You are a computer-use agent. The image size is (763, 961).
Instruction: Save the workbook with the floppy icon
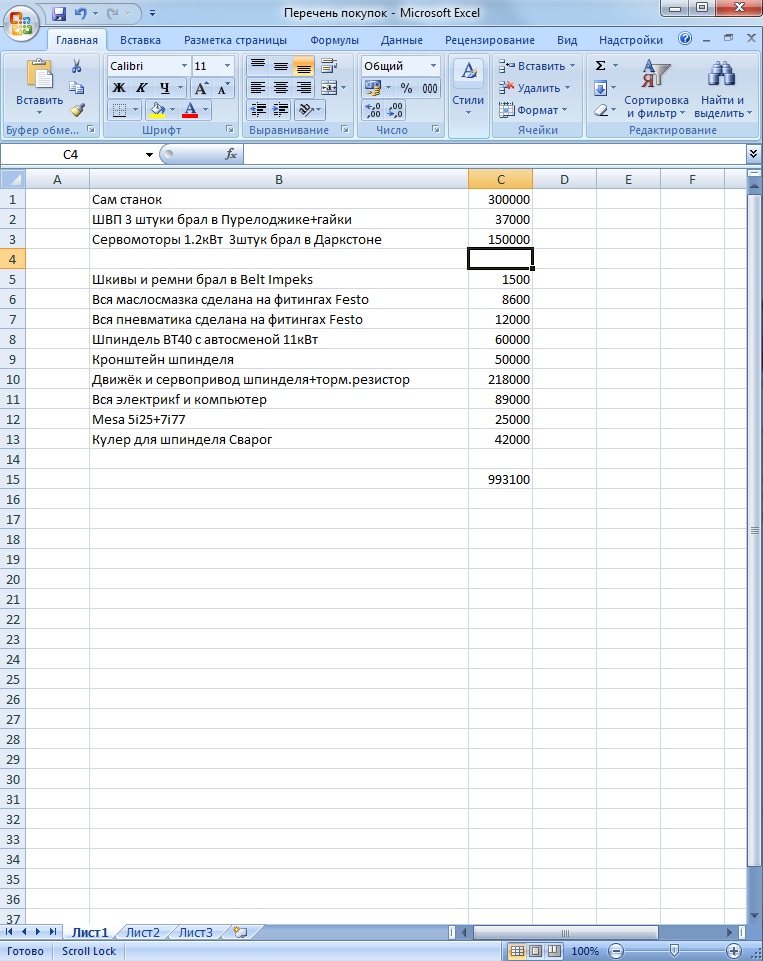(x=59, y=13)
